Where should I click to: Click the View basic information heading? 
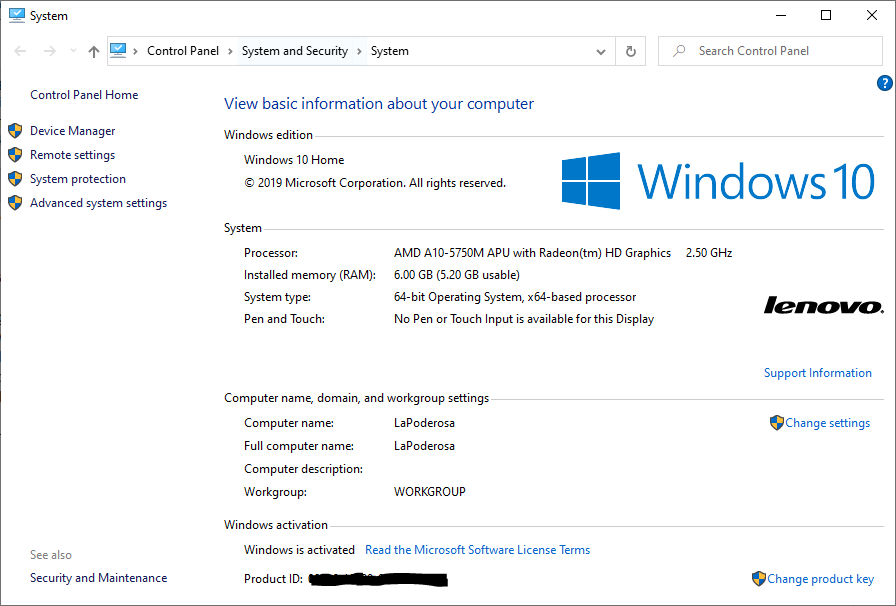click(x=379, y=103)
